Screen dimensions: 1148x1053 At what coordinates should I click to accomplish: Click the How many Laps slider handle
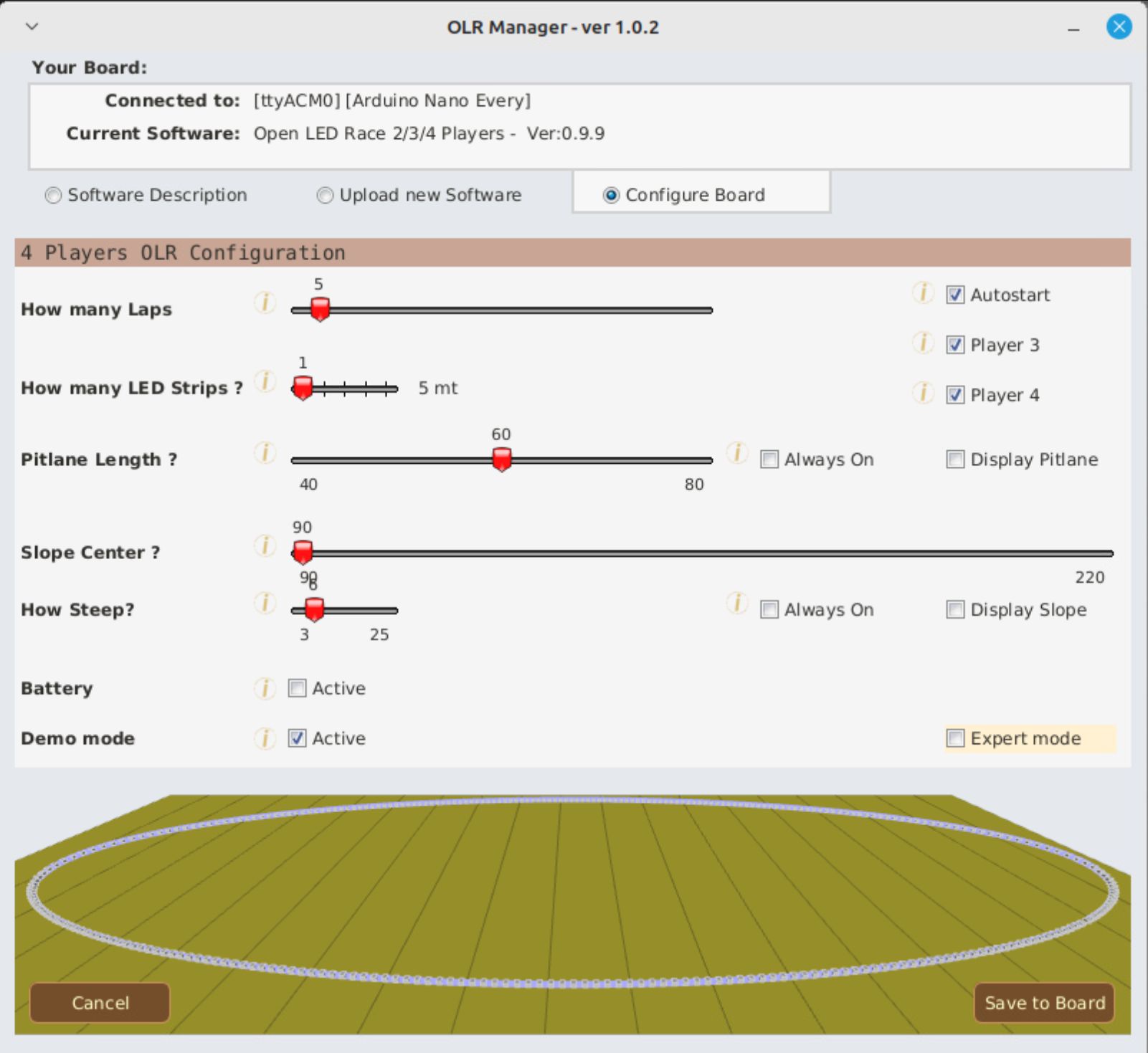(x=320, y=310)
